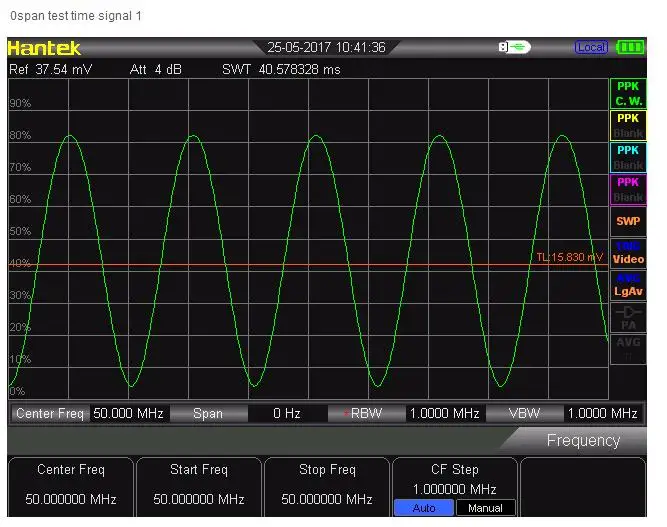
Task: Click the SWP sweep status icon
Action: pyautogui.click(x=628, y=221)
